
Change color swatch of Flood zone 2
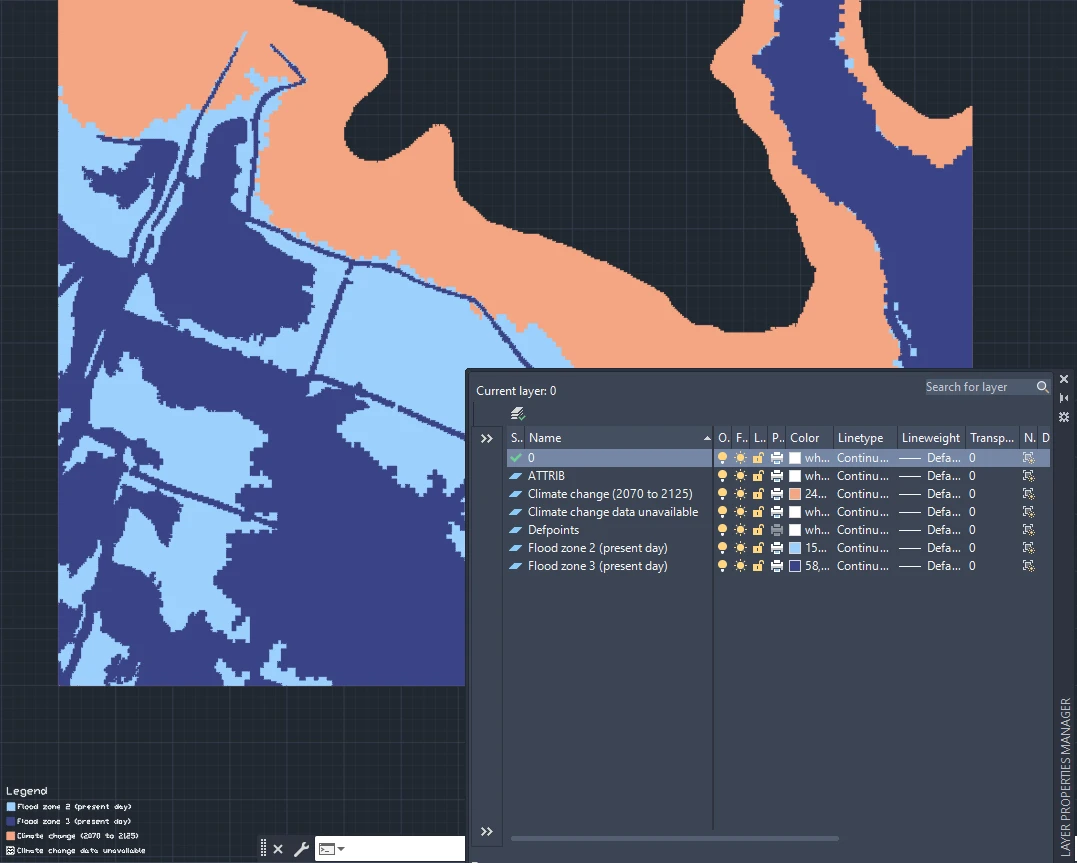[795, 548]
